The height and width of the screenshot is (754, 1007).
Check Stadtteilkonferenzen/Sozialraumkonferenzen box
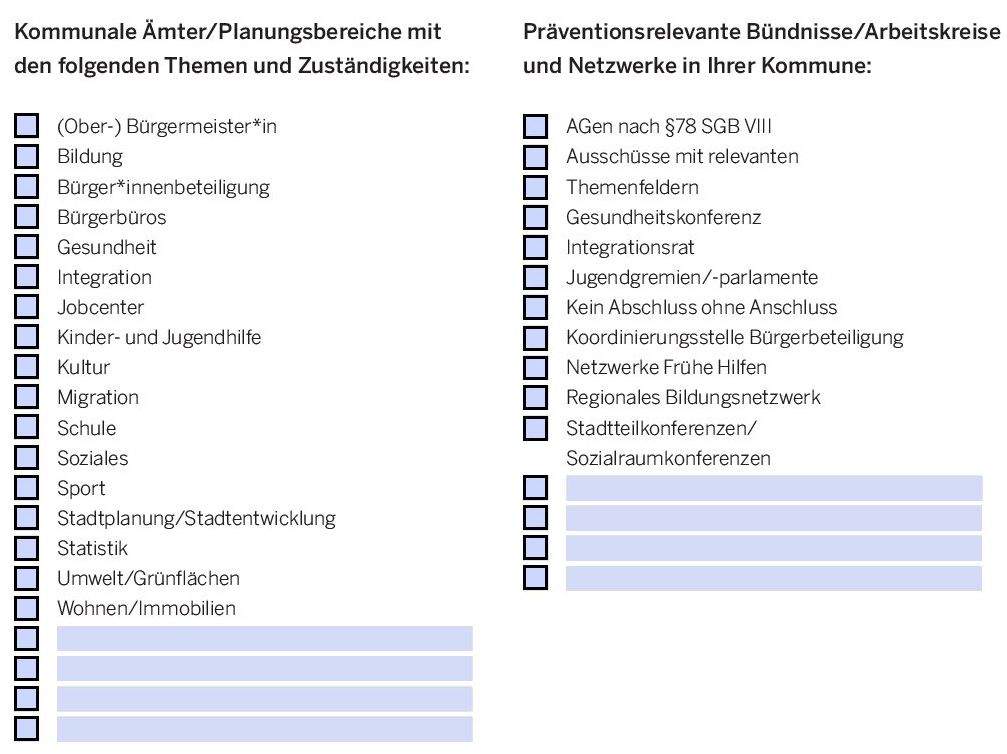(x=536, y=428)
